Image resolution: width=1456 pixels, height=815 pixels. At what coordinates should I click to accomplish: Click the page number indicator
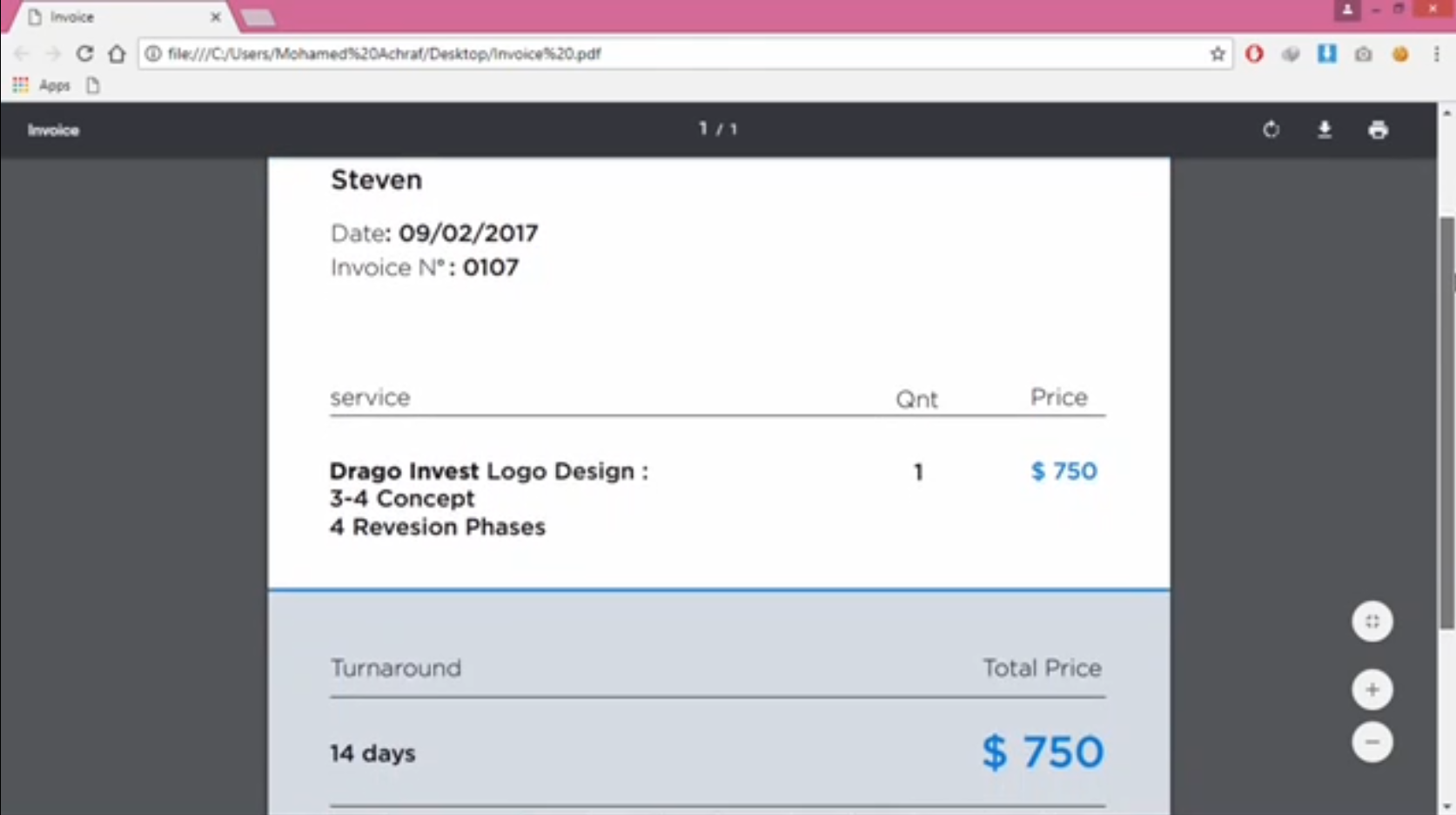click(x=718, y=130)
